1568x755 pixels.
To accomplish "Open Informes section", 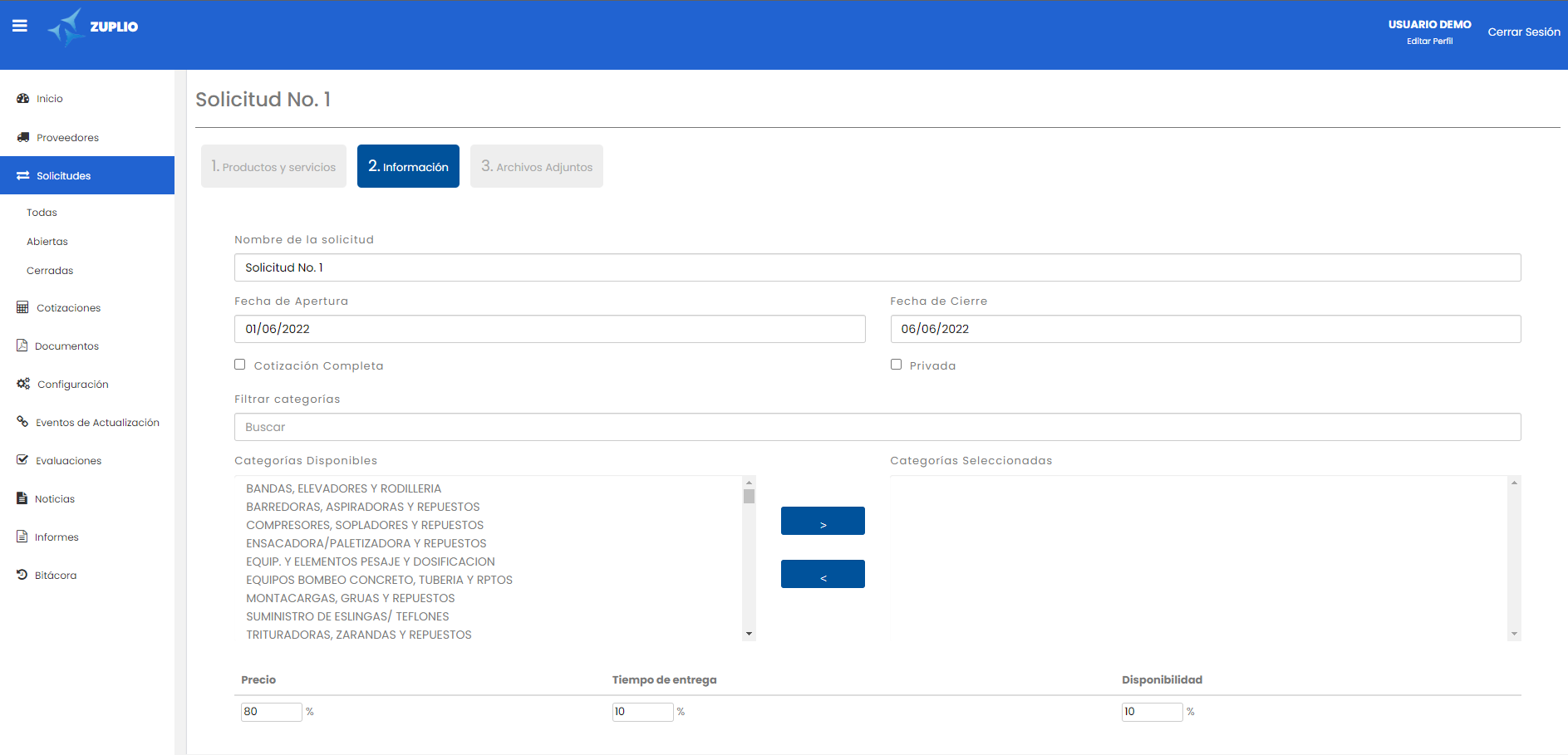I will [57, 537].
